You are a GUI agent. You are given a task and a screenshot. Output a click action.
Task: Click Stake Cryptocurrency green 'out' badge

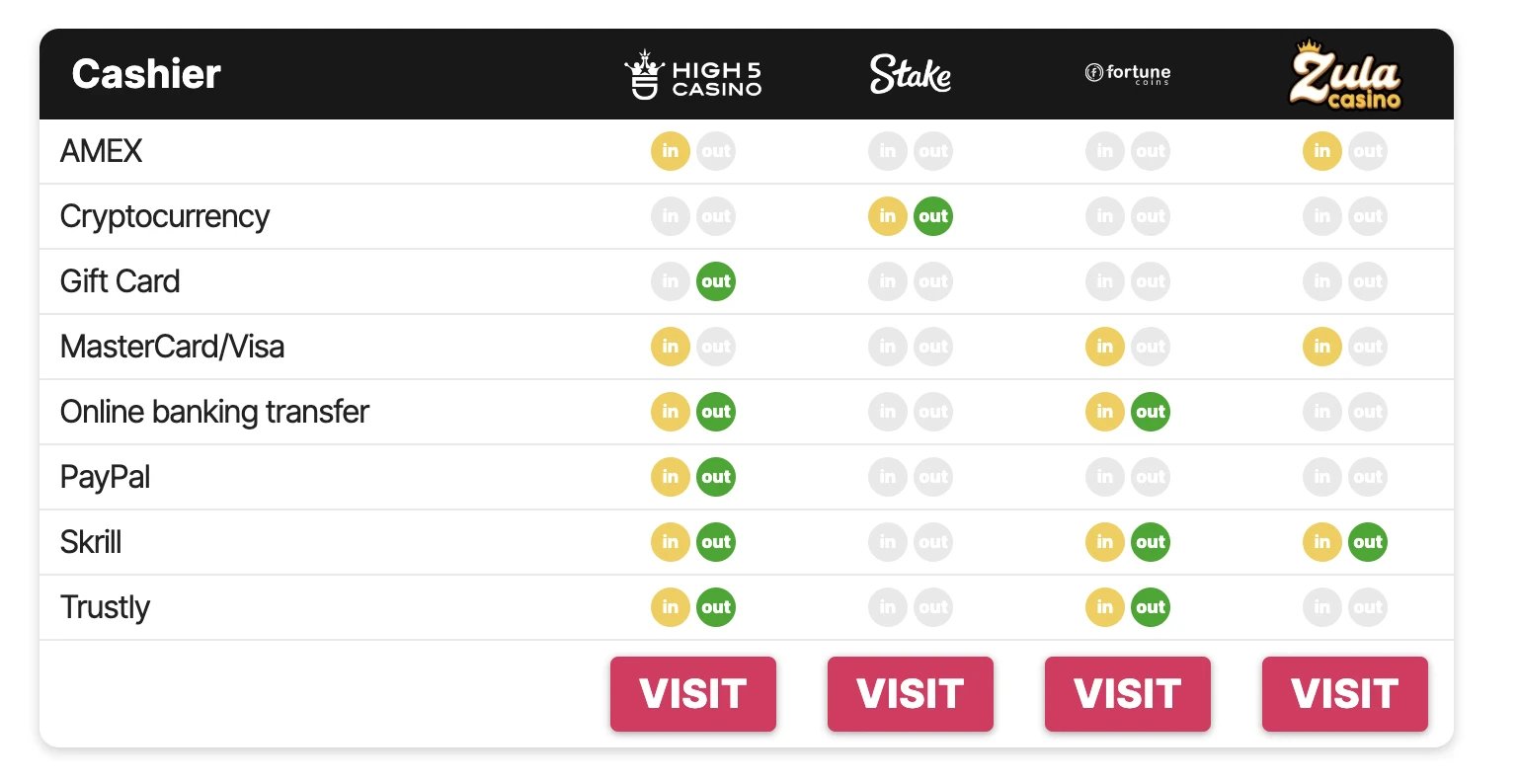coord(933,216)
